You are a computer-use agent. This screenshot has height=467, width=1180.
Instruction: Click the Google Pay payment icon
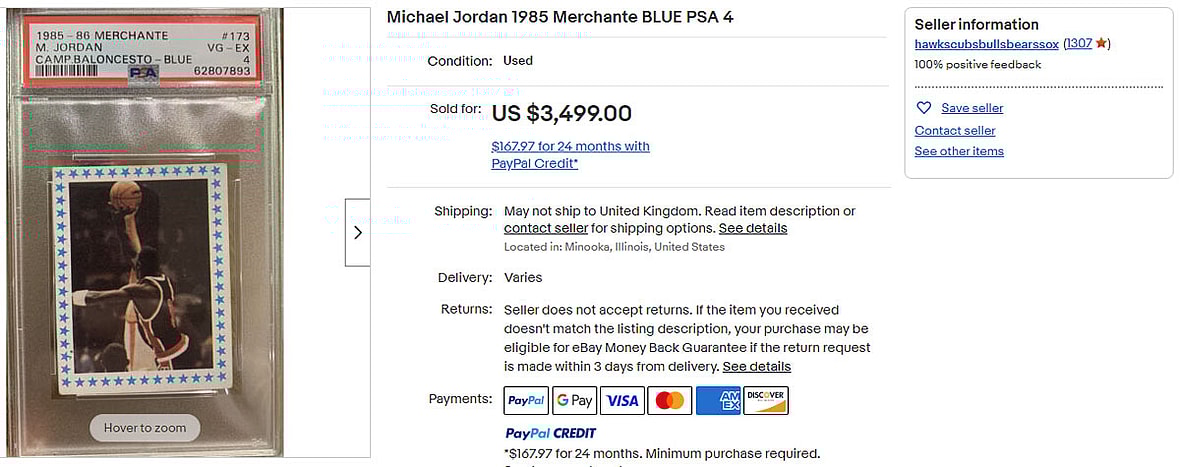coord(574,400)
